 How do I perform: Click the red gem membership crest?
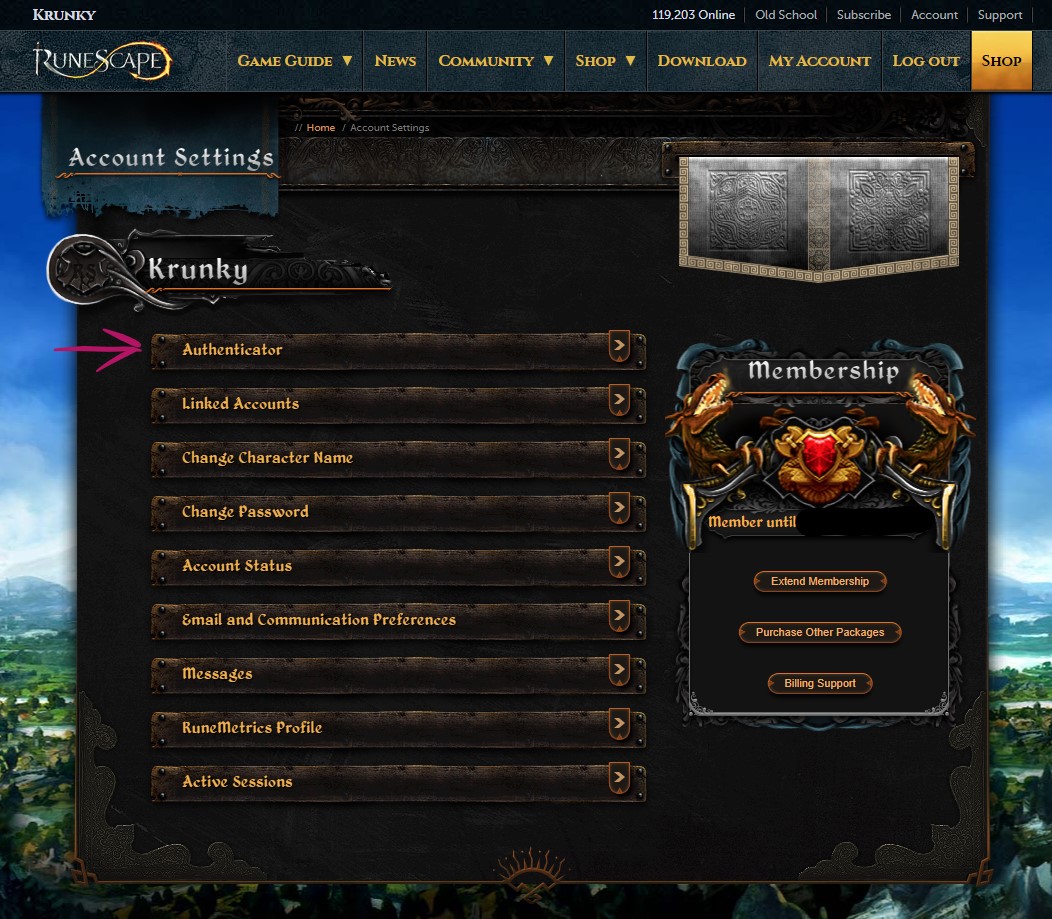pyautogui.click(x=819, y=456)
